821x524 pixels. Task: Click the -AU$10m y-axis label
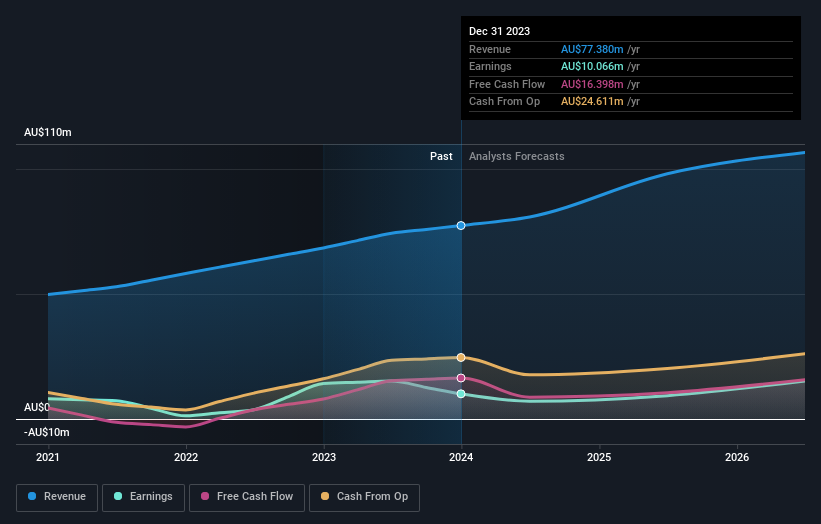pyautogui.click(x=47, y=432)
